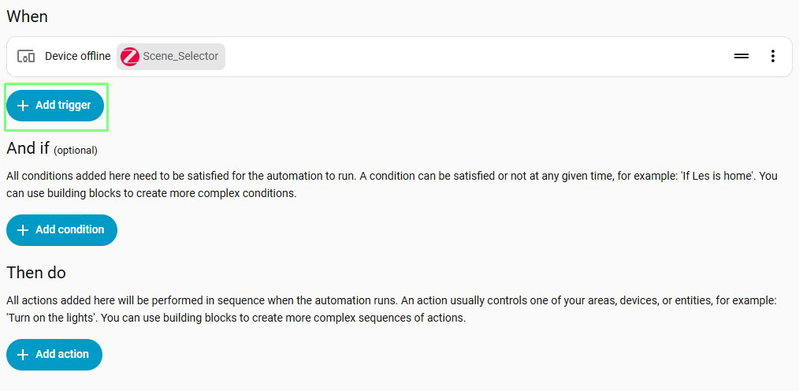Click the device icon beside Device offline
The height and width of the screenshot is (391, 799).
25,56
